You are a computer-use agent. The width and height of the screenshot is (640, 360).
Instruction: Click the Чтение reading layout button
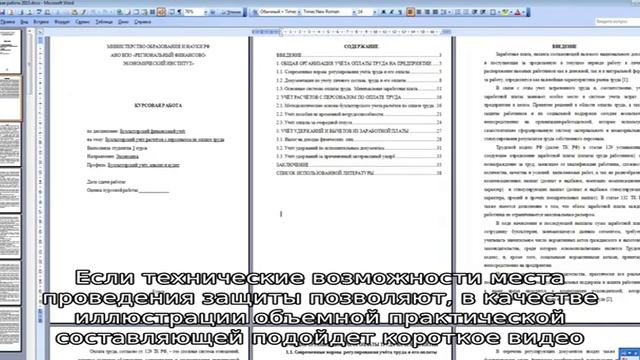(231, 12)
